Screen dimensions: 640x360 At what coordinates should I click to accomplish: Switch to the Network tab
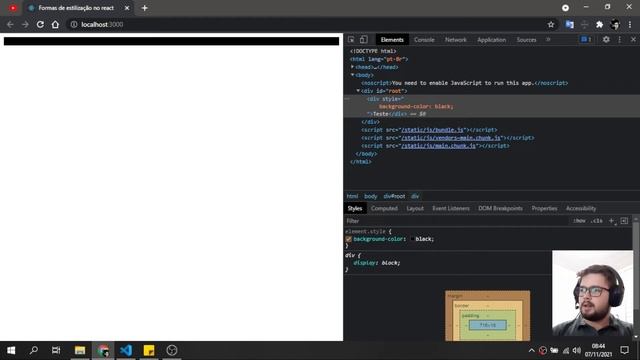[456, 40]
